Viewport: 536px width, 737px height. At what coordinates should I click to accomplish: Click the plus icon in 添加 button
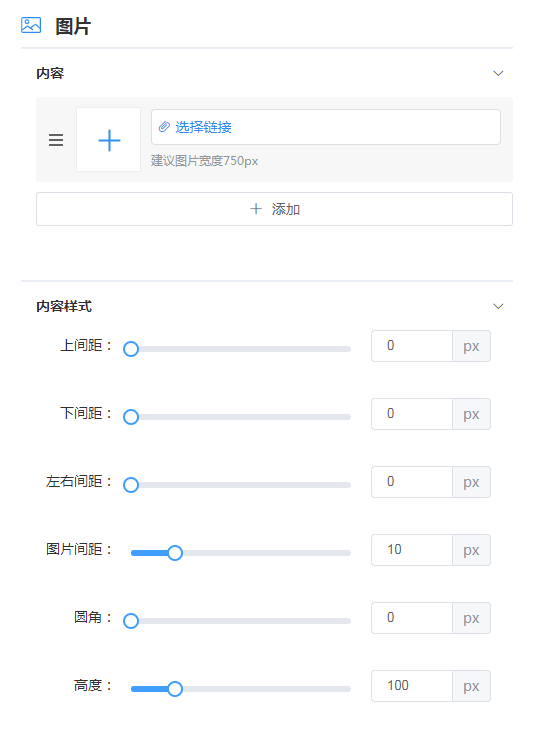click(x=256, y=209)
